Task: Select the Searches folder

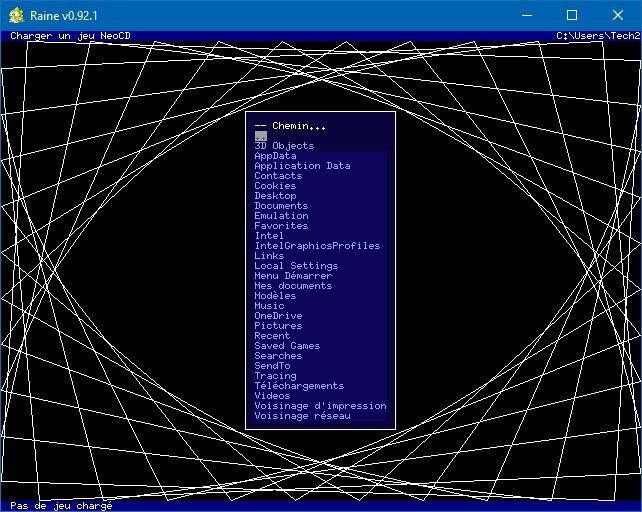Action: tap(278, 356)
